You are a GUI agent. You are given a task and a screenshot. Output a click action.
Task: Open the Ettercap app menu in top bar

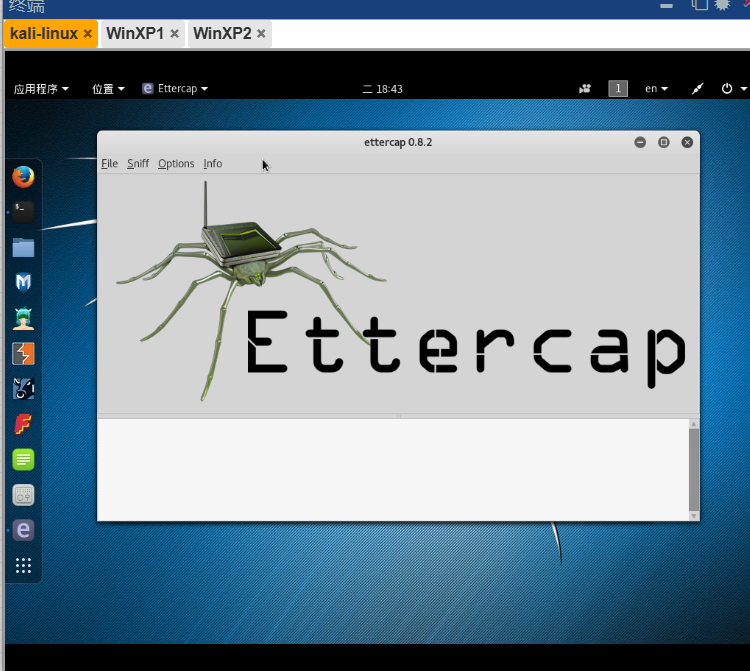click(175, 88)
